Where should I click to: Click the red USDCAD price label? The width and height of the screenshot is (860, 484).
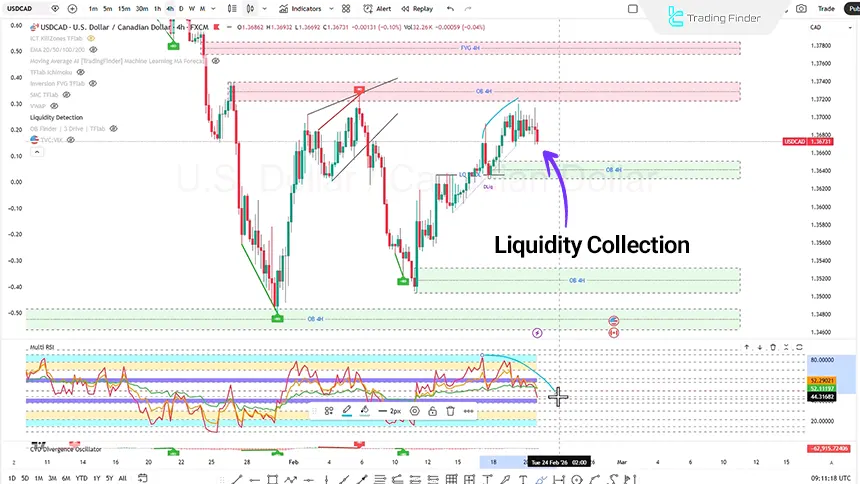(808, 142)
